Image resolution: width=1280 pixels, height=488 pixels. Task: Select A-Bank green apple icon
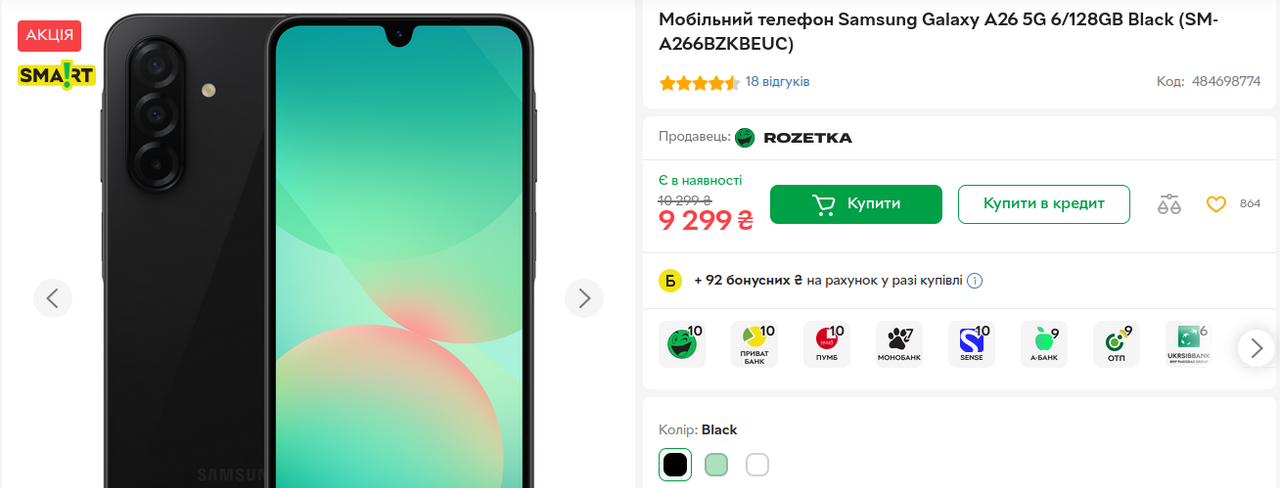click(x=1044, y=344)
